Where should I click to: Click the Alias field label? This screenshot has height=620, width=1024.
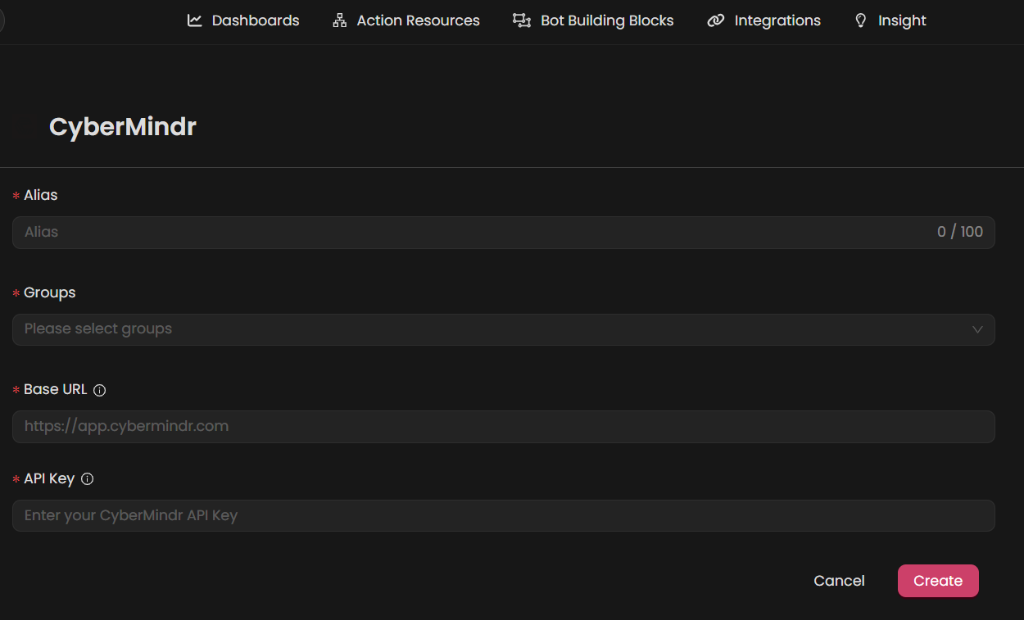[x=40, y=195]
